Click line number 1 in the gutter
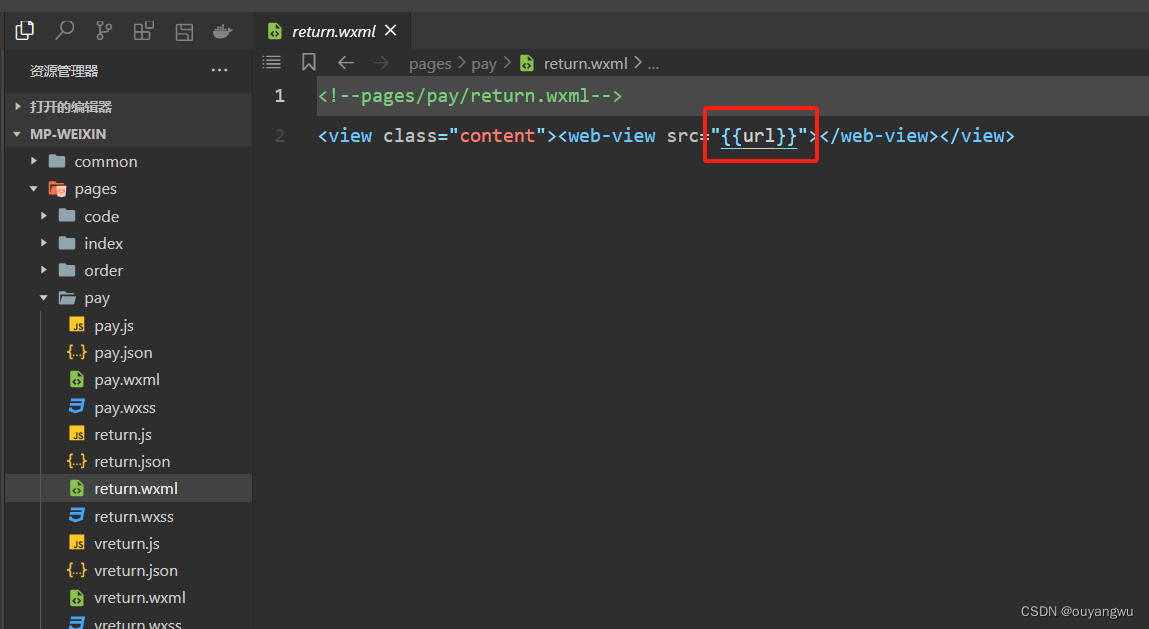Viewport: 1149px width, 629px height. coord(279,96)
